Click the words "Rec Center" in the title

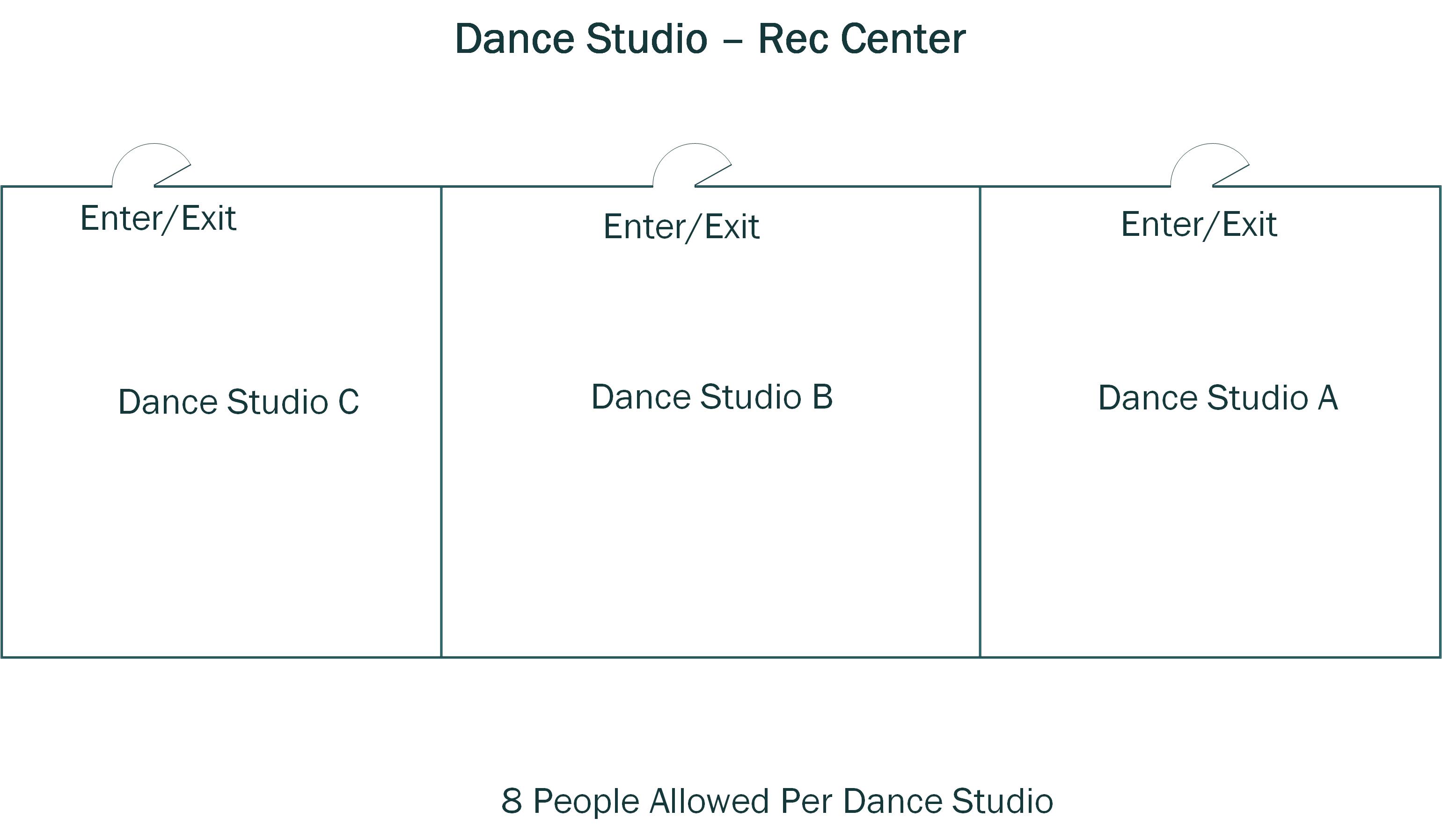point(861,39)
